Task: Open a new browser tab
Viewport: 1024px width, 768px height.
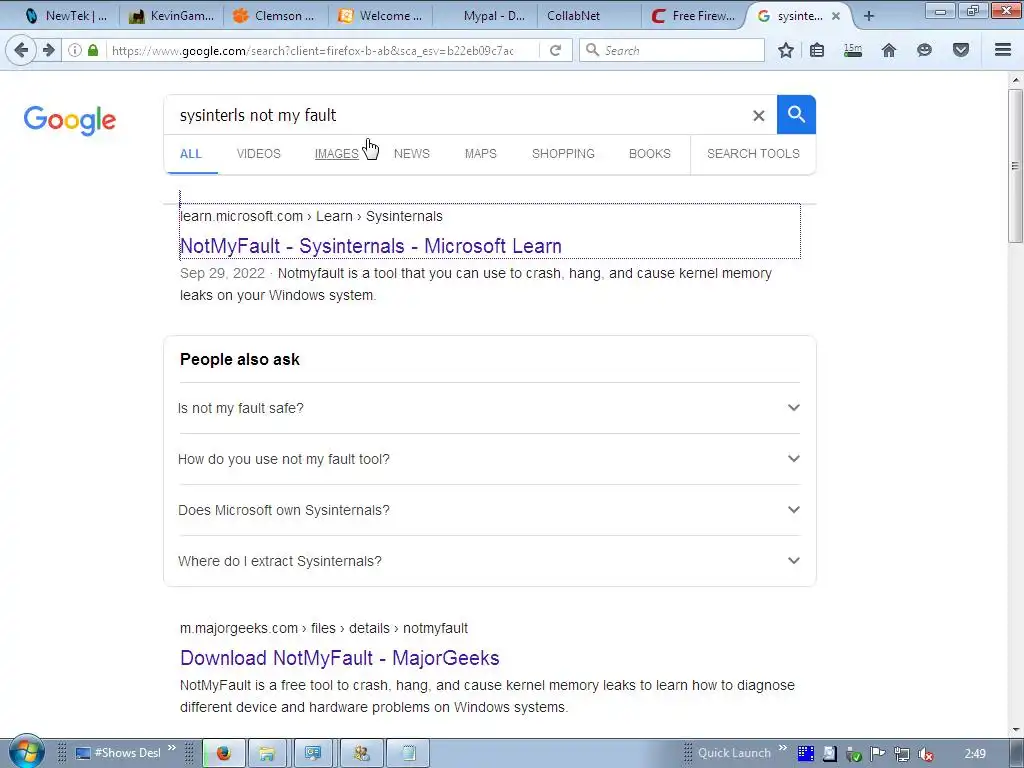Action: [869, 16]
